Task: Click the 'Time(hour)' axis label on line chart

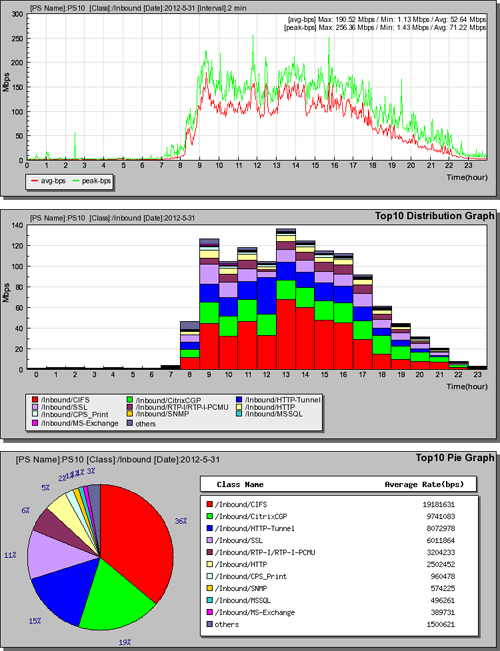Action: (467, 177)
